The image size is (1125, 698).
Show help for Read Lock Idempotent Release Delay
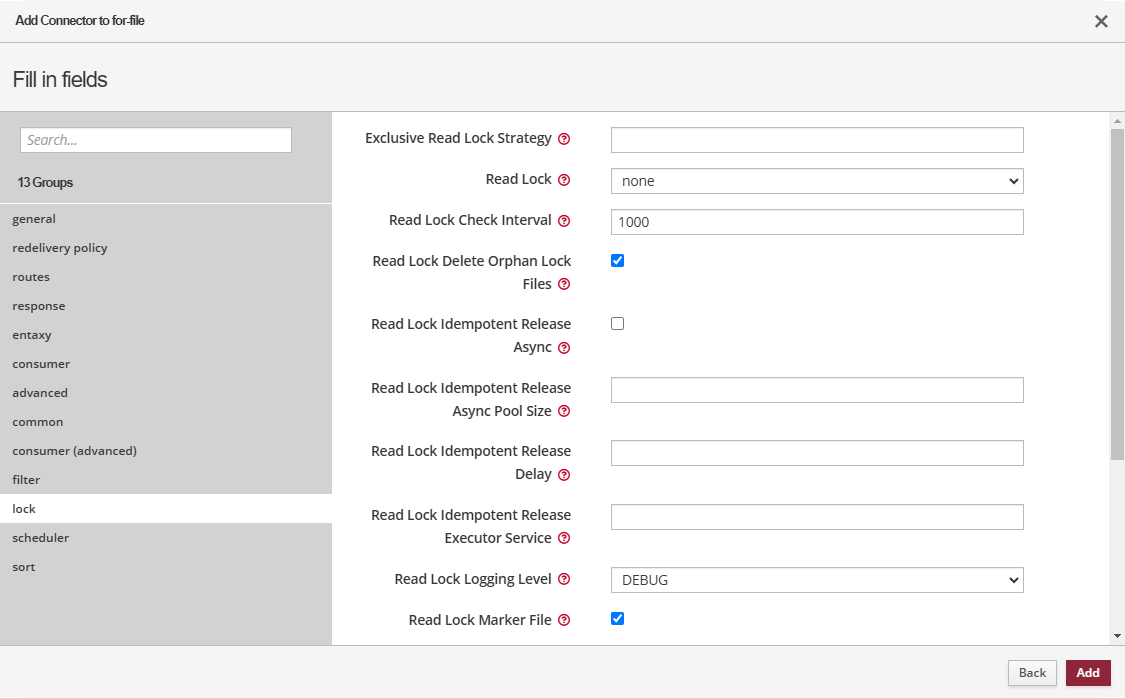tap(564, 475)
